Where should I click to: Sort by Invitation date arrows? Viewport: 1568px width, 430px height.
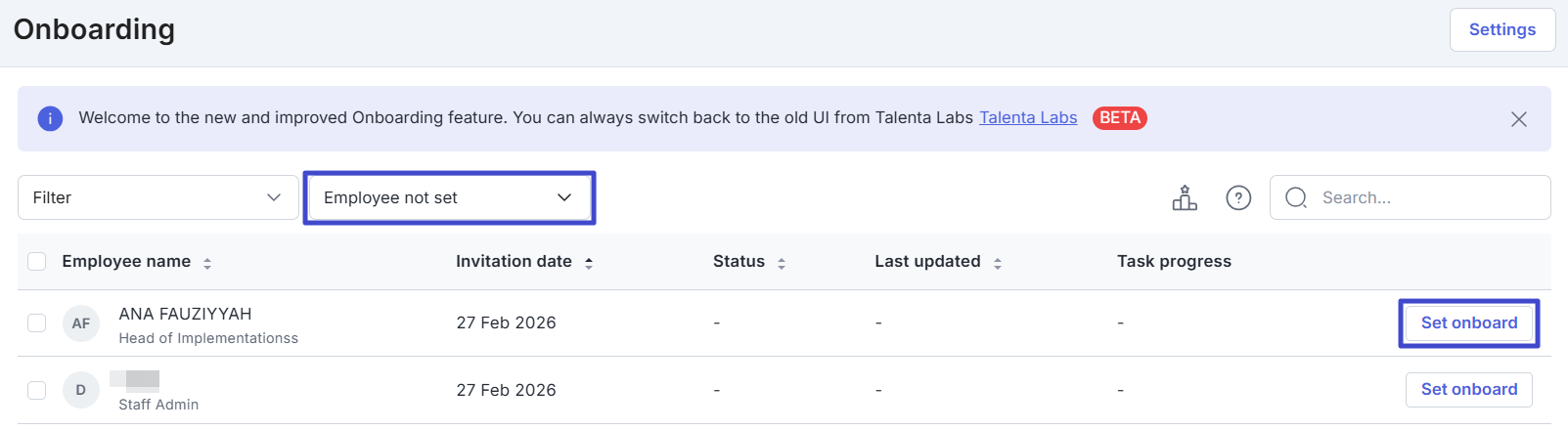point(589,263)
